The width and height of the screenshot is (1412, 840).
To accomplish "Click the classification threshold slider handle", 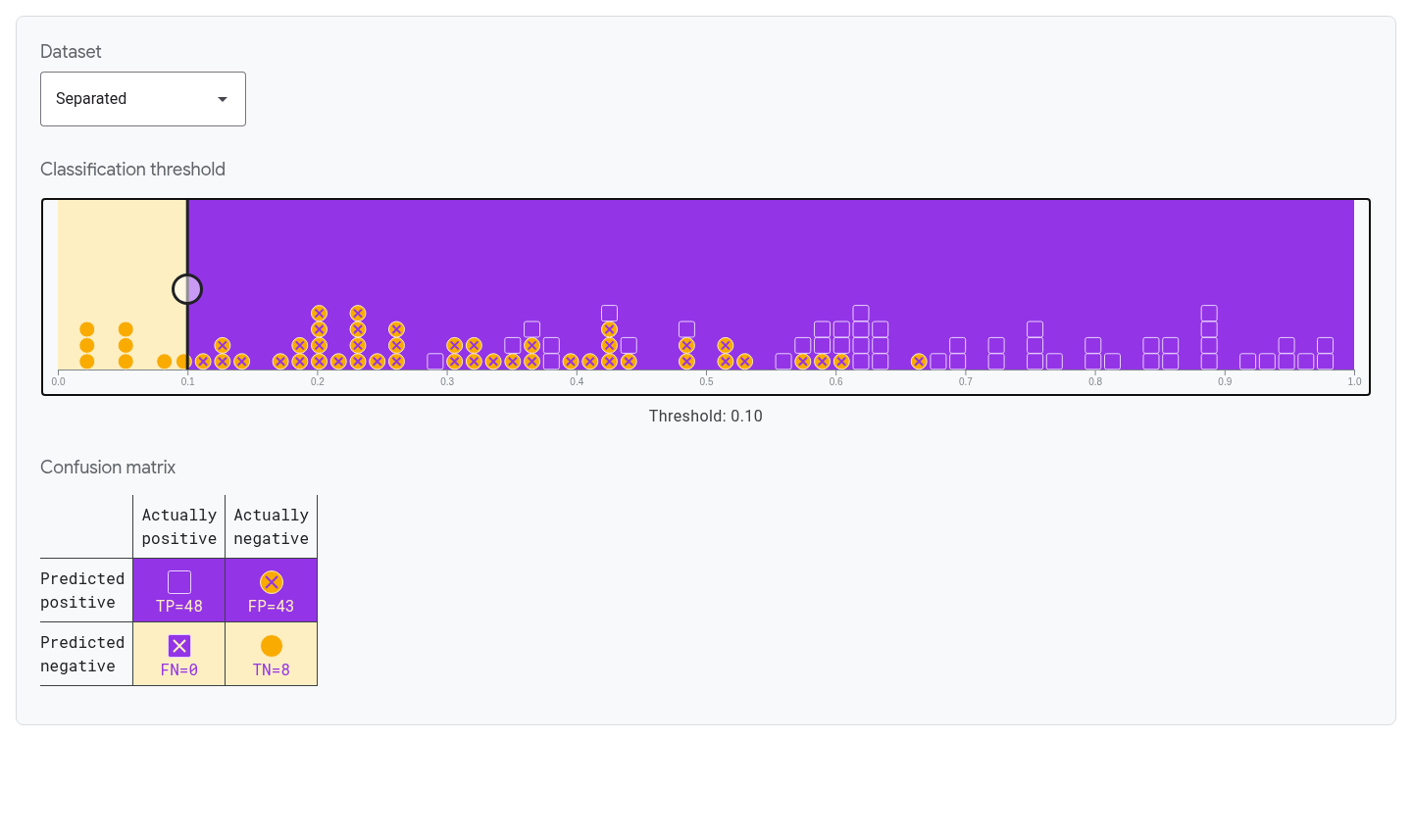I will (x=187, y=289).
